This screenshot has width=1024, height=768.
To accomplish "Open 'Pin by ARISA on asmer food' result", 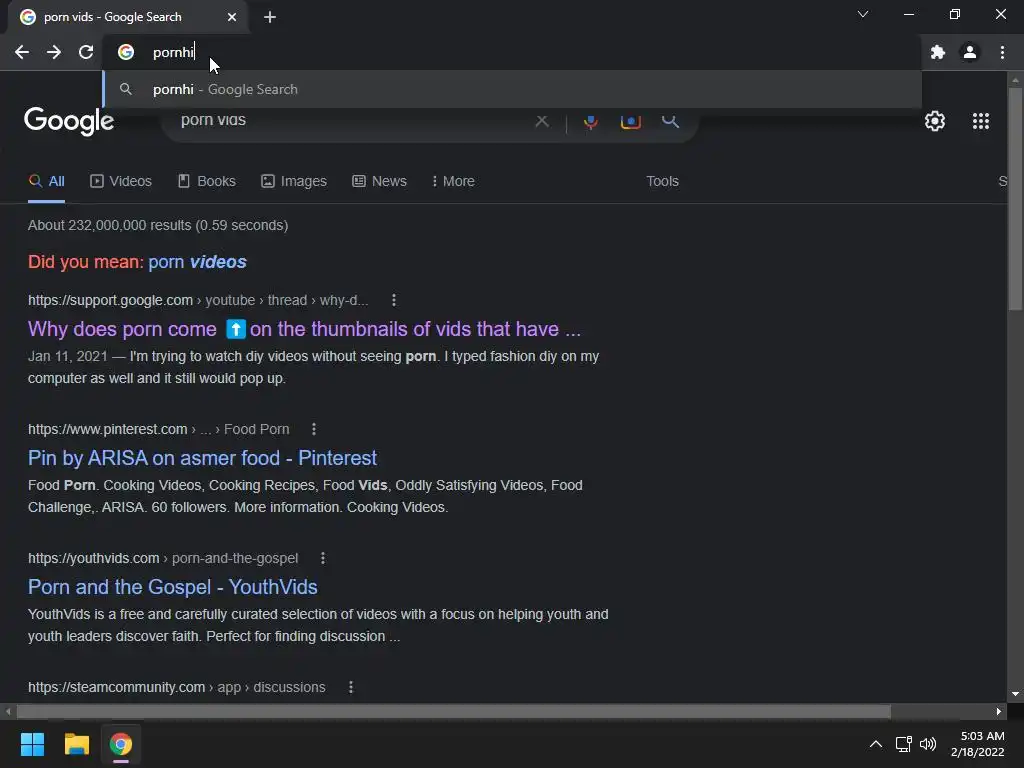I will [202, 458].
